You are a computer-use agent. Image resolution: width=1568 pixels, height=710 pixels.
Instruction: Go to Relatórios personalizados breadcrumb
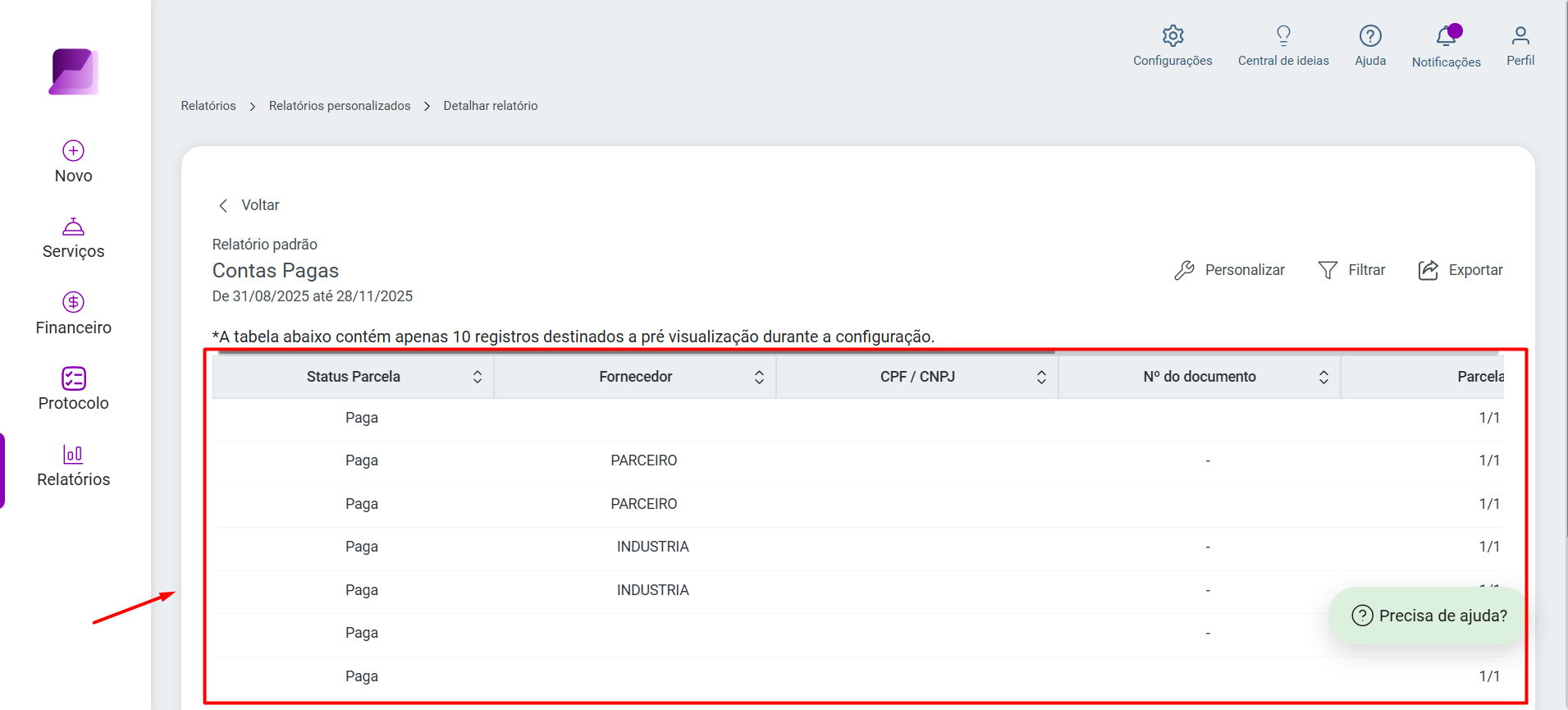click(x=340, y=106)
